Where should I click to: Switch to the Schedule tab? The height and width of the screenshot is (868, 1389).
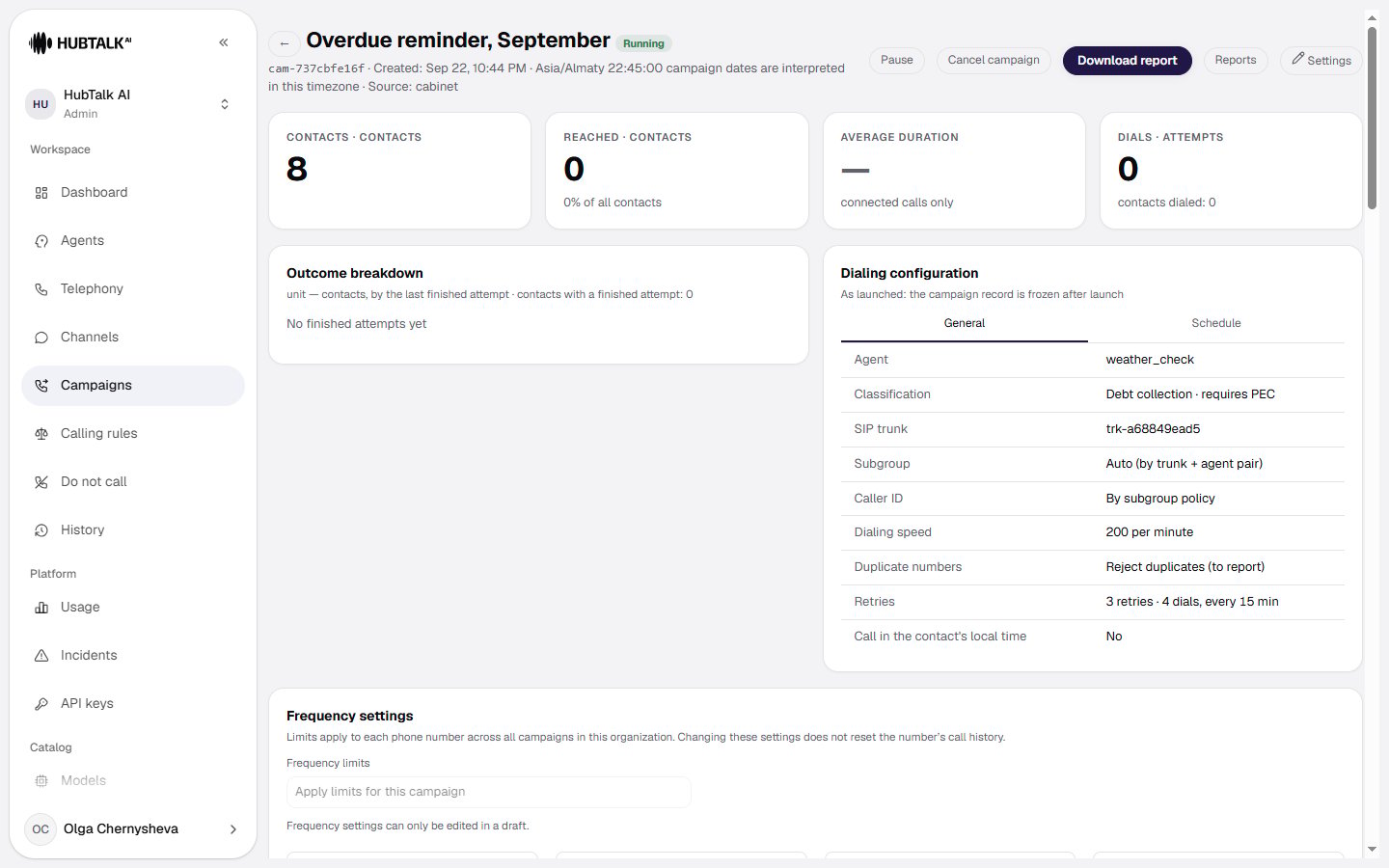click(x=1216, y=324)
